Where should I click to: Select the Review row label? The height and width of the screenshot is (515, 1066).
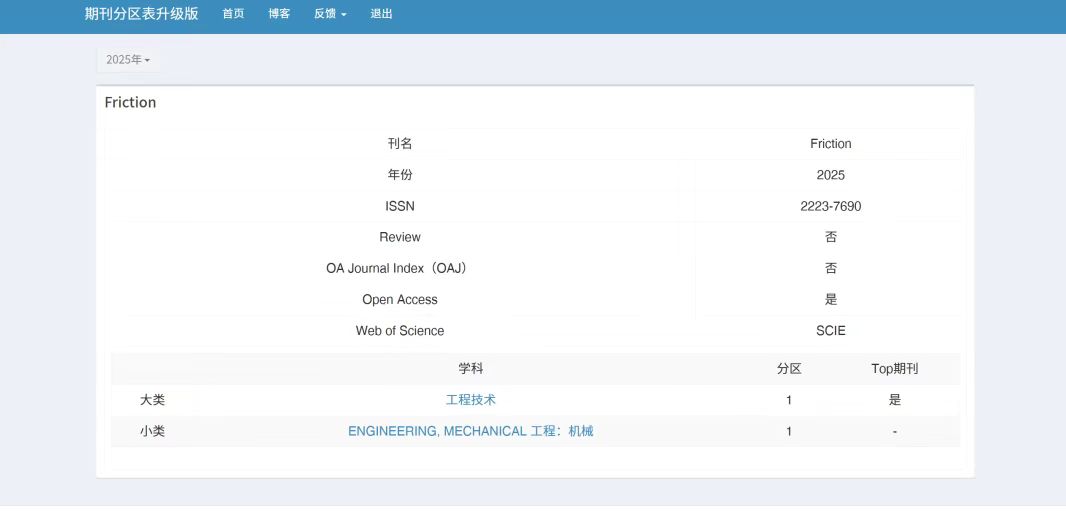(x=400, y=237)
